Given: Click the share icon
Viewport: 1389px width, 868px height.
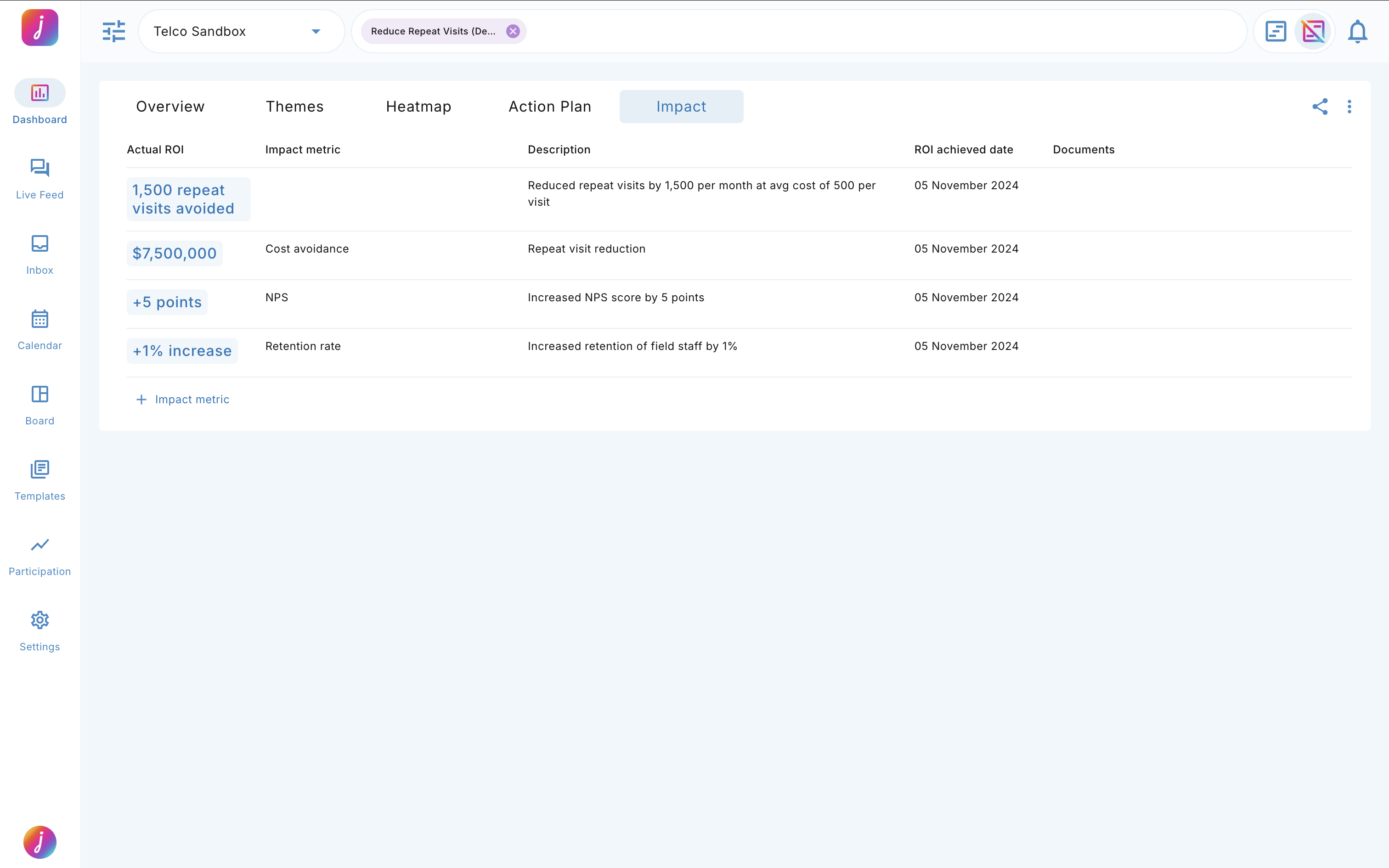Looking at the screenshot, I should click(x=1320, y=107).
